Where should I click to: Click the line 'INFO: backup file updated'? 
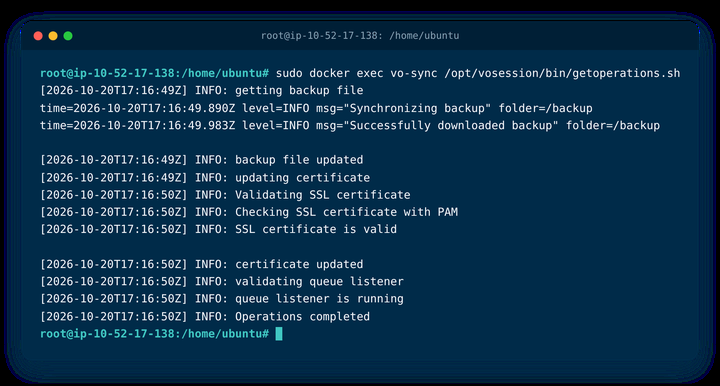coord(202,160)
